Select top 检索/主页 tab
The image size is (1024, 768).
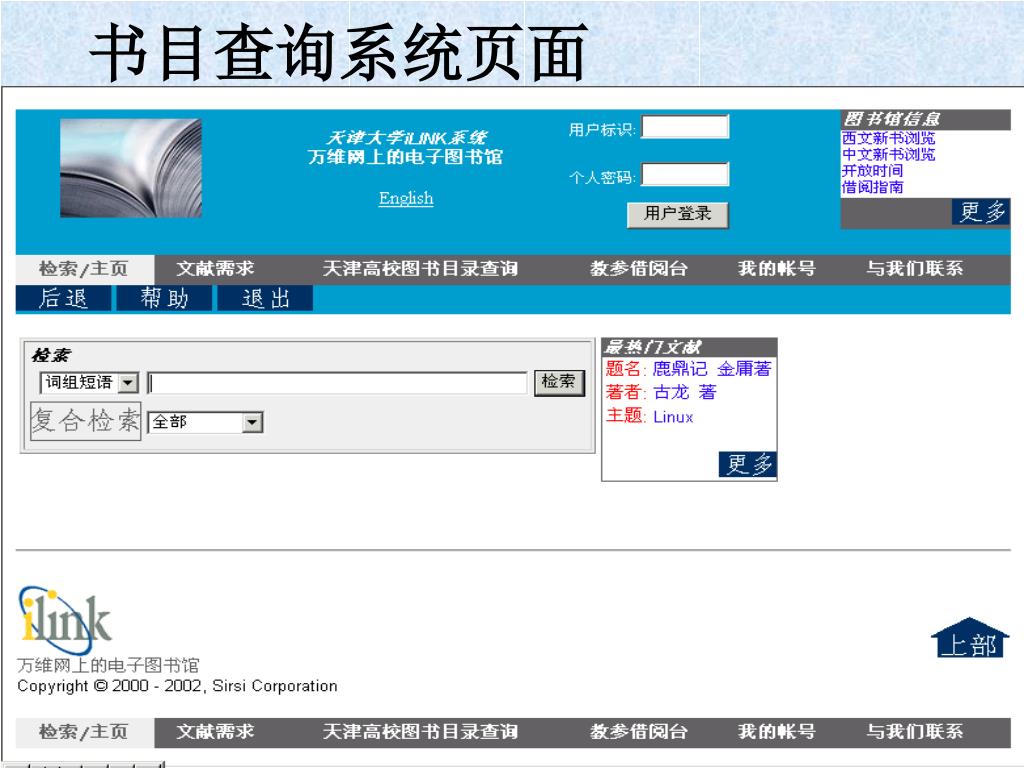[84, 269]
